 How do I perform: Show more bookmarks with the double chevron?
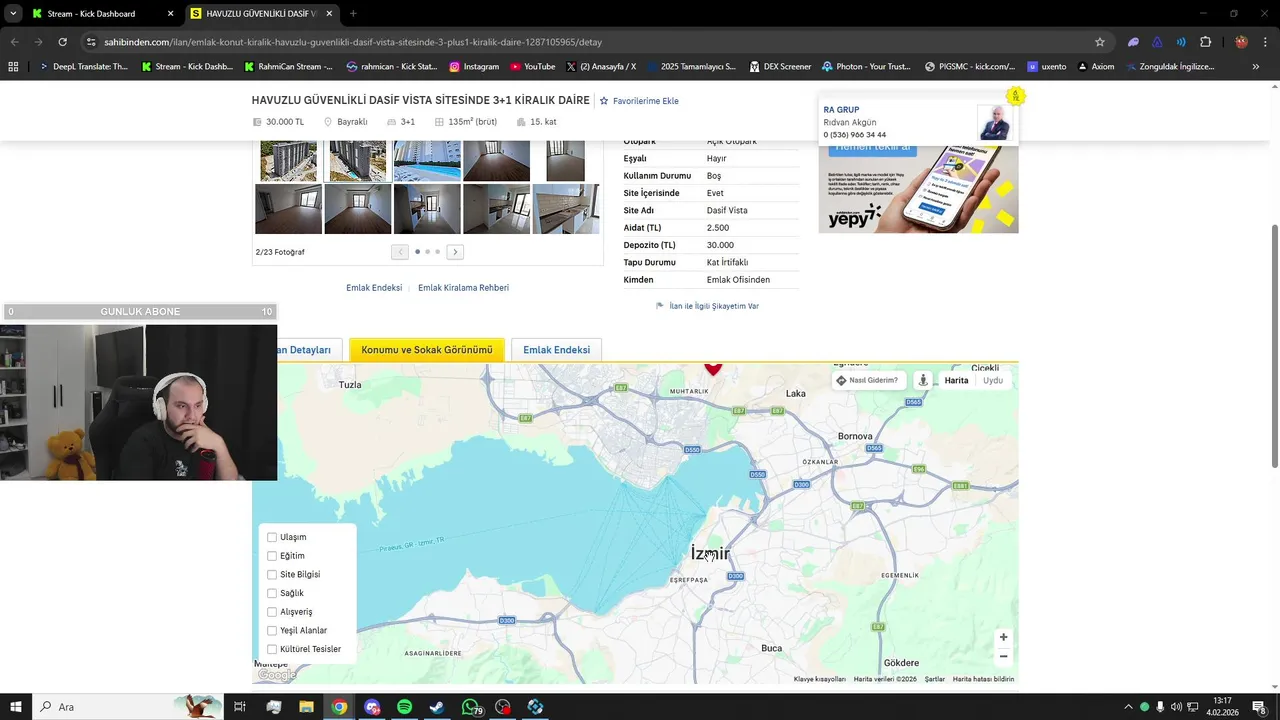(1256, 67)
